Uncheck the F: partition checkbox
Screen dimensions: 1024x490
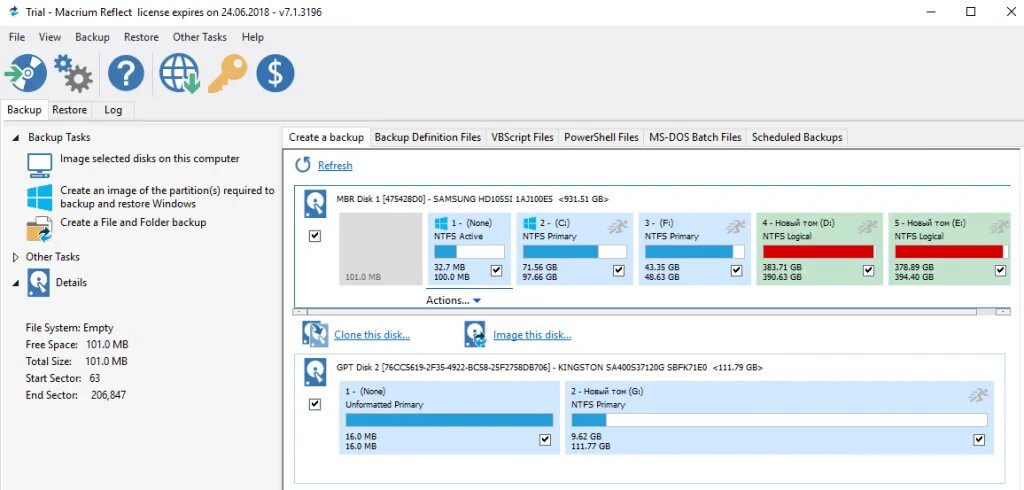tap(737, 270)
